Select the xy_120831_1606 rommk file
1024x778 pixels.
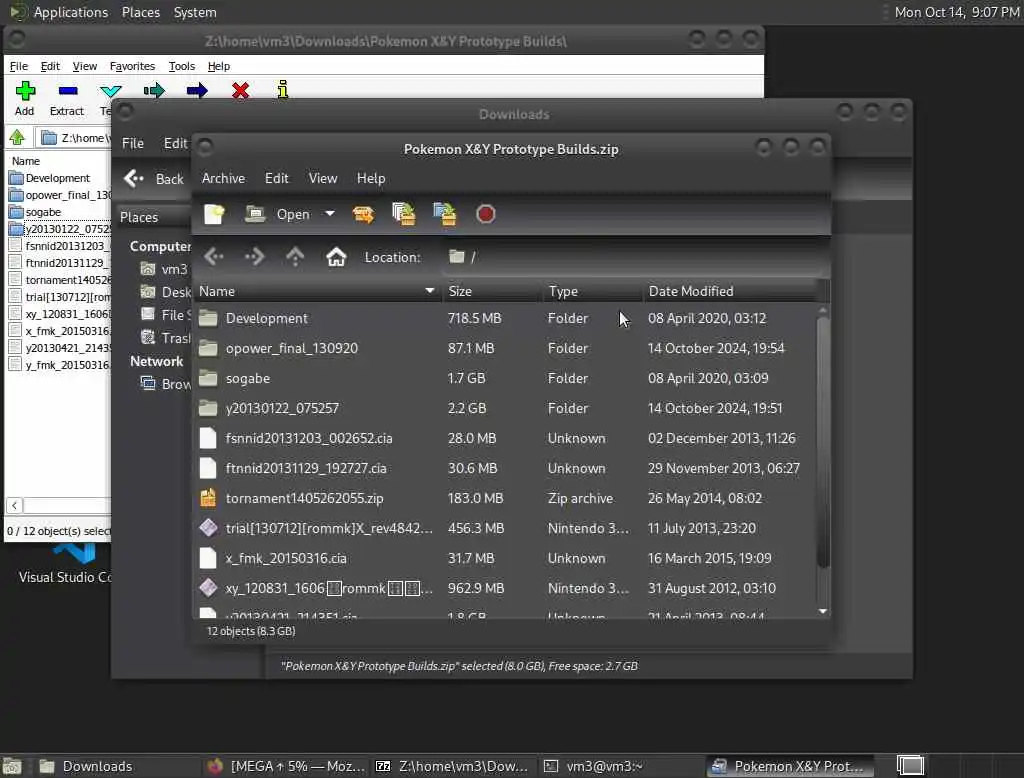[x=505, y=589]
